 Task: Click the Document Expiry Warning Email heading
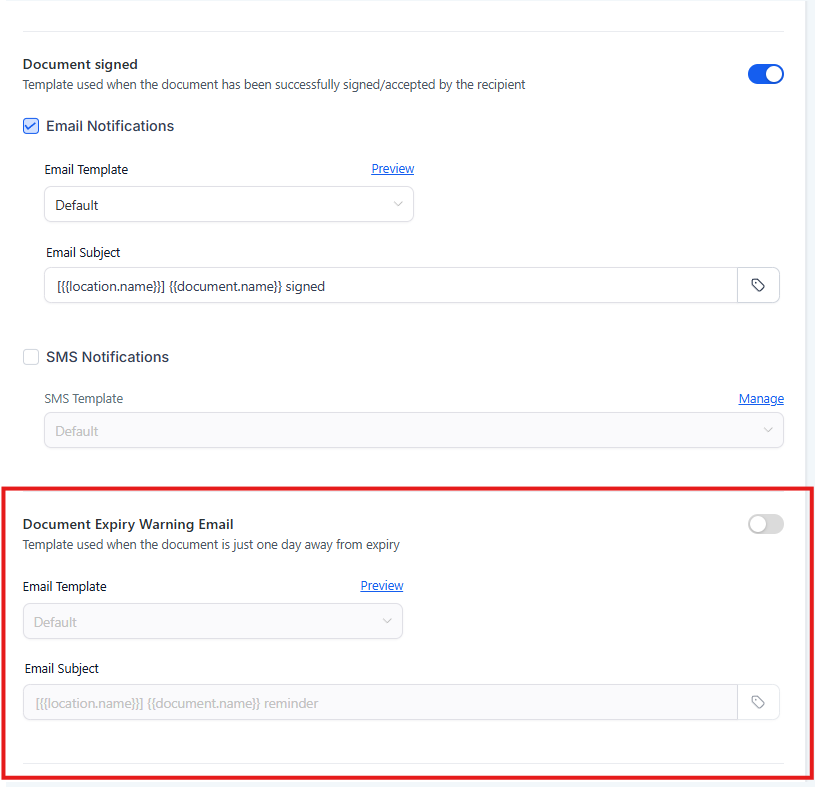click(128, 524)
